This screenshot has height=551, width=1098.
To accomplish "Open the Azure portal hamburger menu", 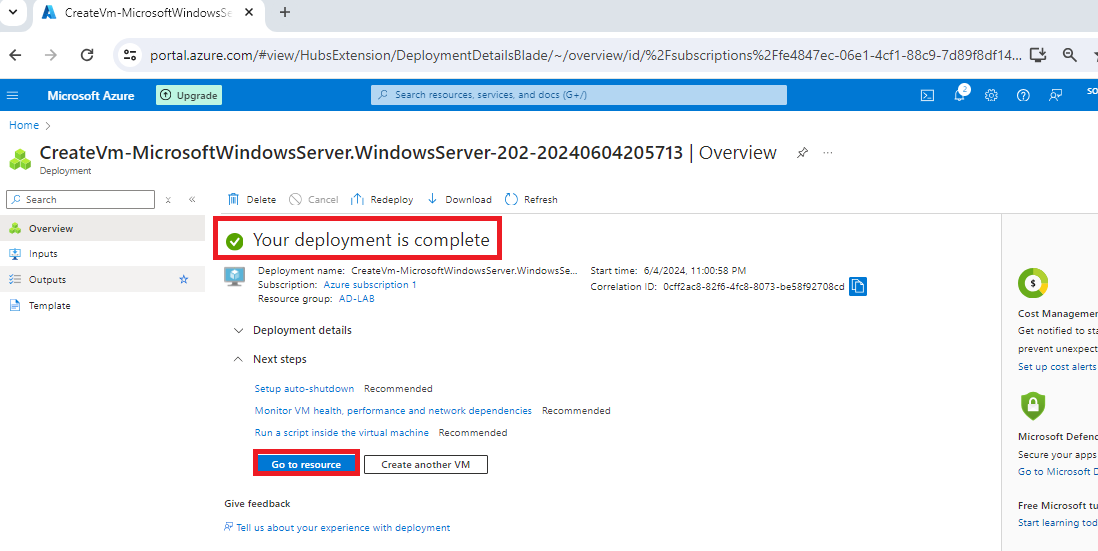I will pos(13,96).
